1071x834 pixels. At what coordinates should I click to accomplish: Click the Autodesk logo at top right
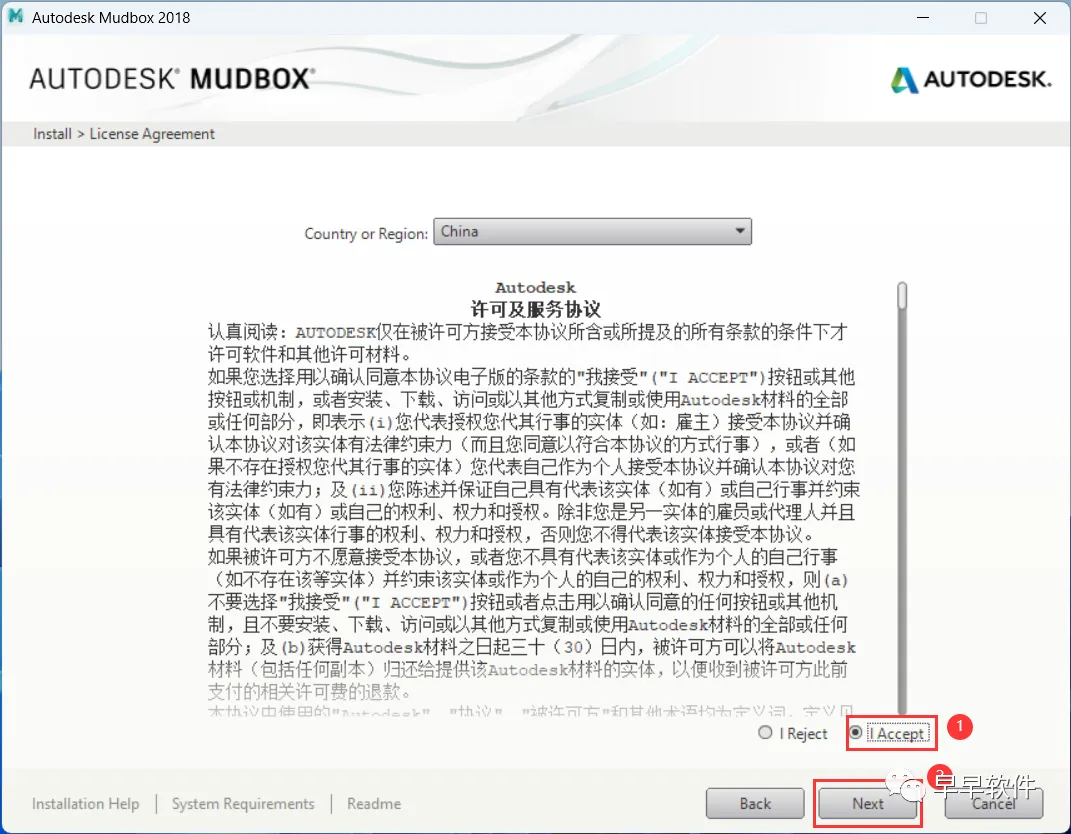971,80
